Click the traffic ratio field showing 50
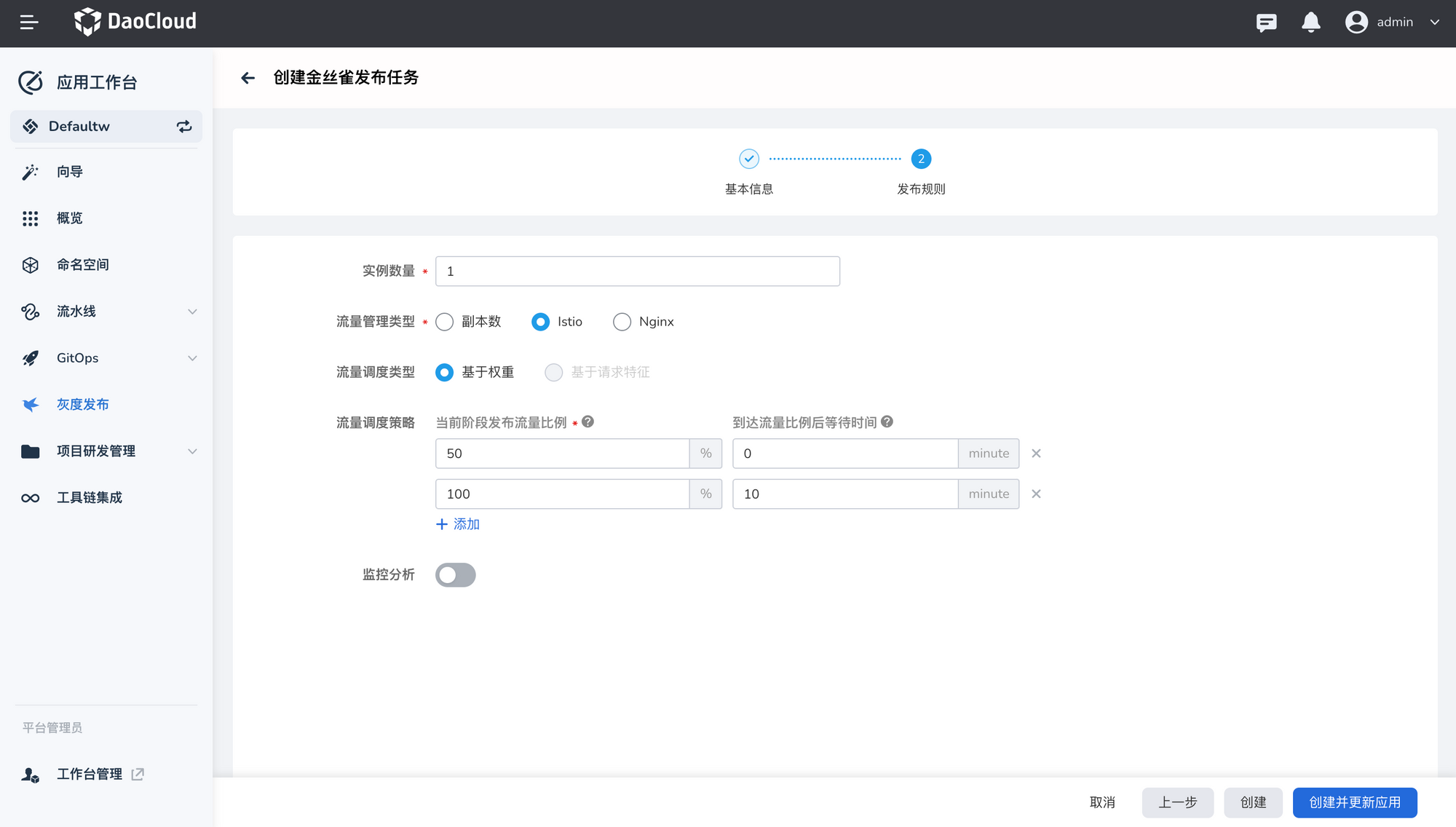 coord(562,454)
